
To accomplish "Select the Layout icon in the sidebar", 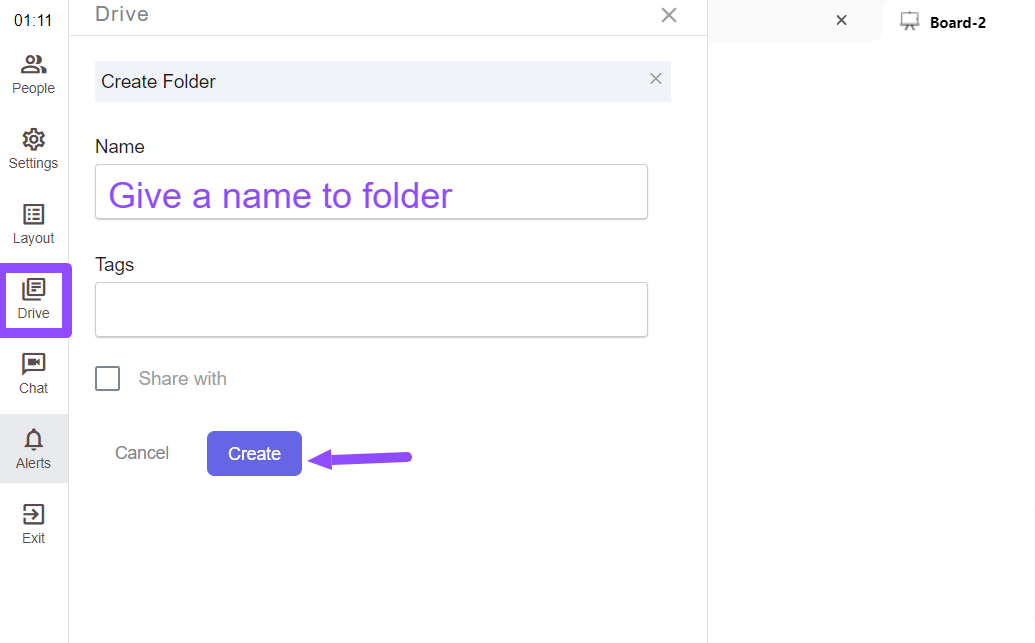I will point(34,224).
